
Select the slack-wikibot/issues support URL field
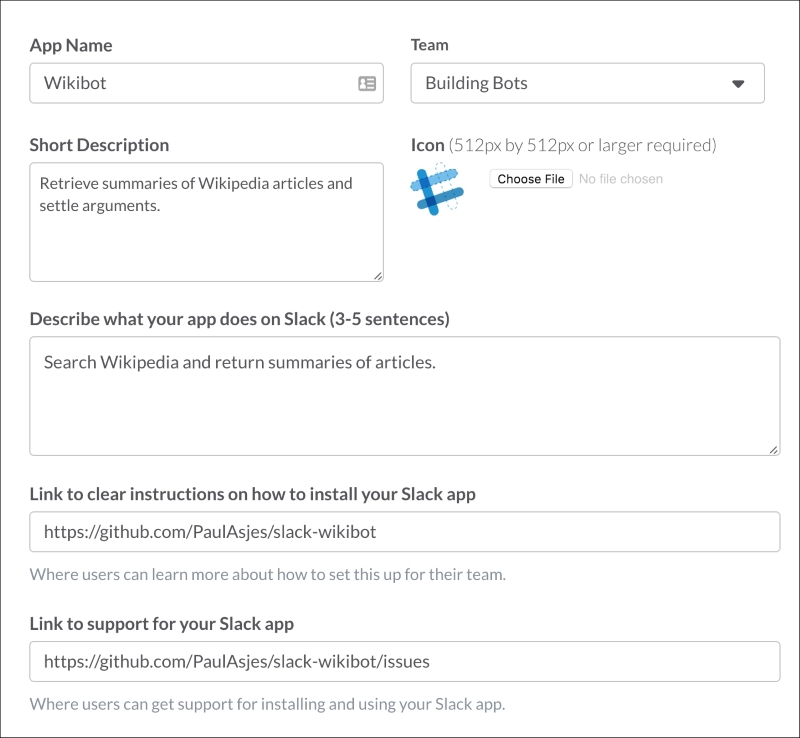coord(405,661)
